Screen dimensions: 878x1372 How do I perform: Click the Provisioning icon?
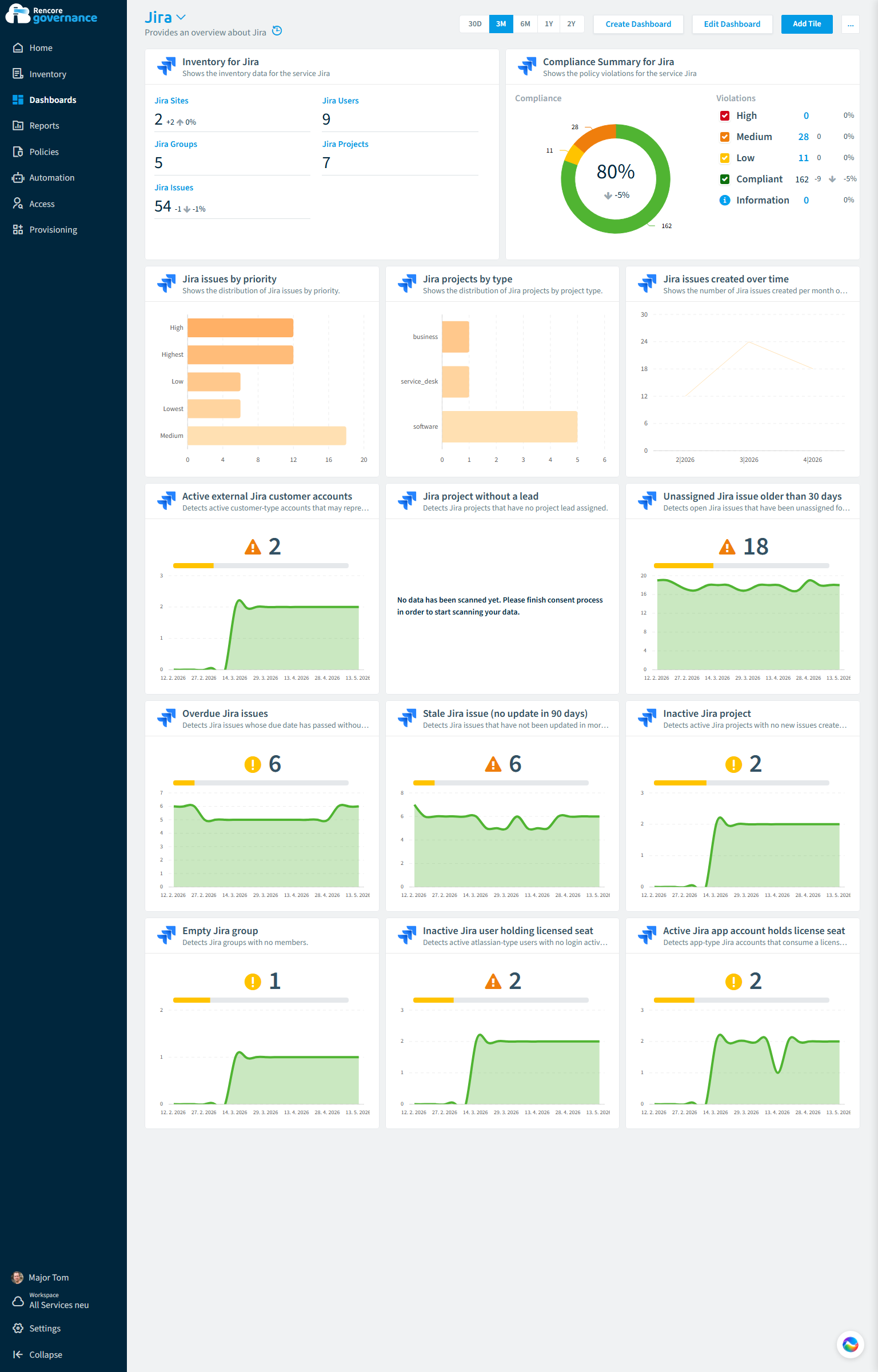(18, 230)
